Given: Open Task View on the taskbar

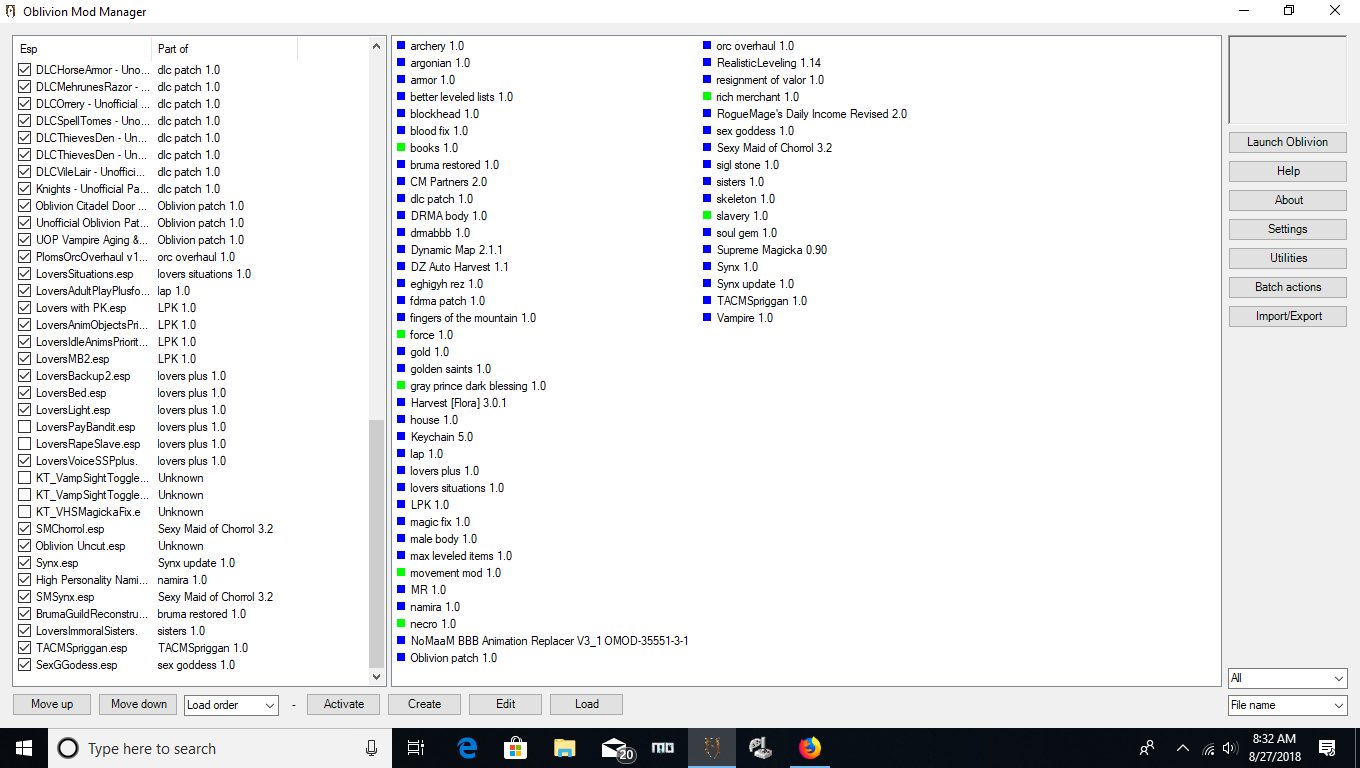Looking at the screenshot, I should [x=416, y=748].
